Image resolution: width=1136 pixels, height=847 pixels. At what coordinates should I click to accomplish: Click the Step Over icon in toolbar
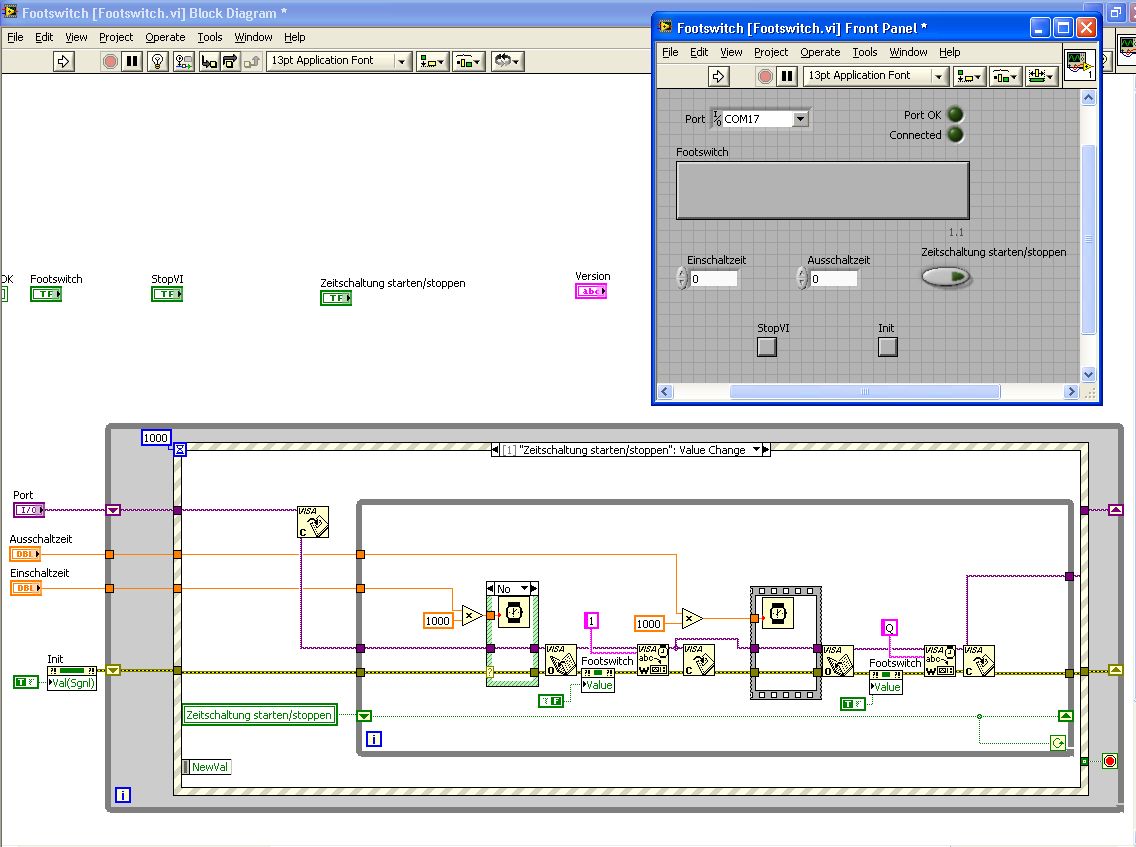point(230,61)
